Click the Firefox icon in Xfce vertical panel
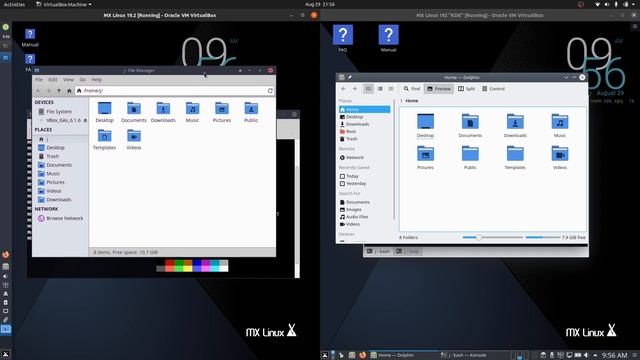The height and width of the screenshot is (360, 640). coord(6,255)
